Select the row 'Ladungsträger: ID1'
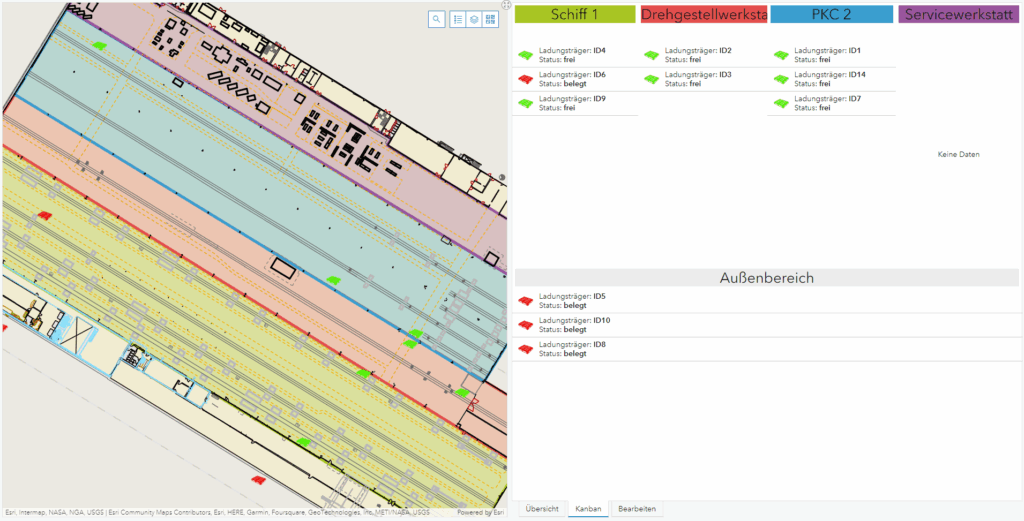 click(x=831, y=55)
